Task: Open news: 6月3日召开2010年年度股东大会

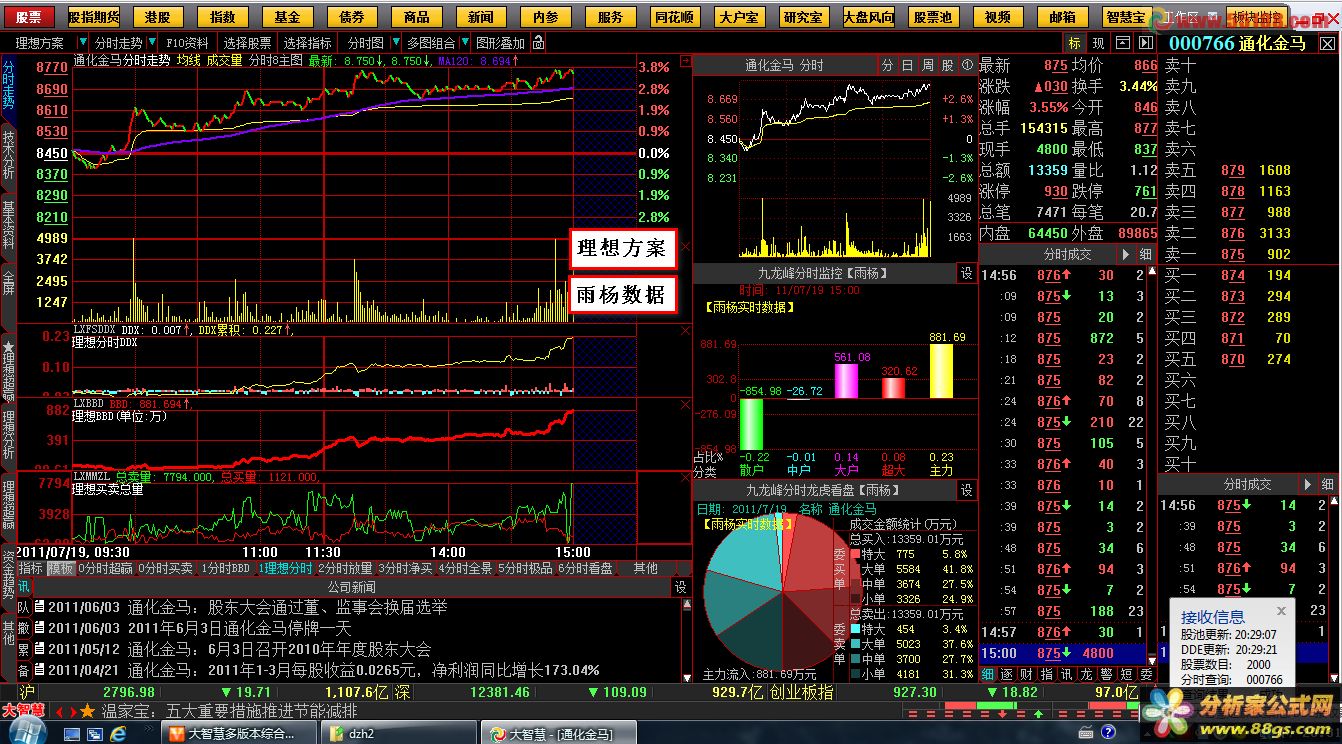Action: click(319, 649)
